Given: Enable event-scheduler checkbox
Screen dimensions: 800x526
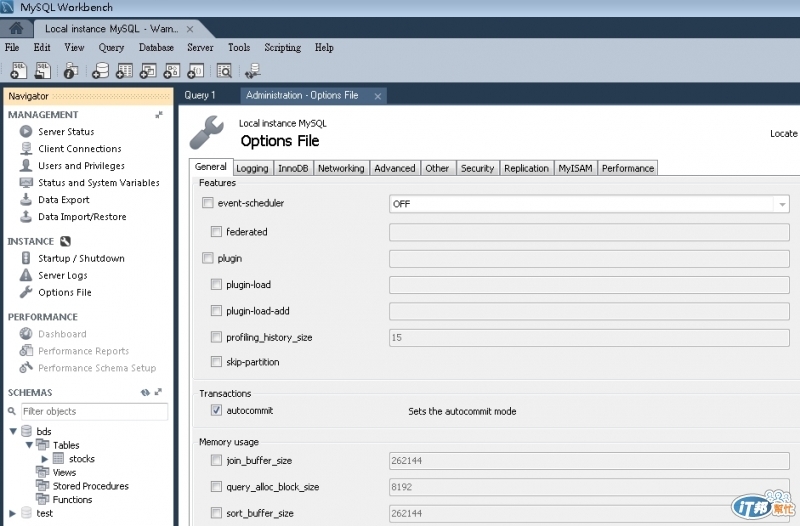Looking at the screenshot, I should point(207,203).
